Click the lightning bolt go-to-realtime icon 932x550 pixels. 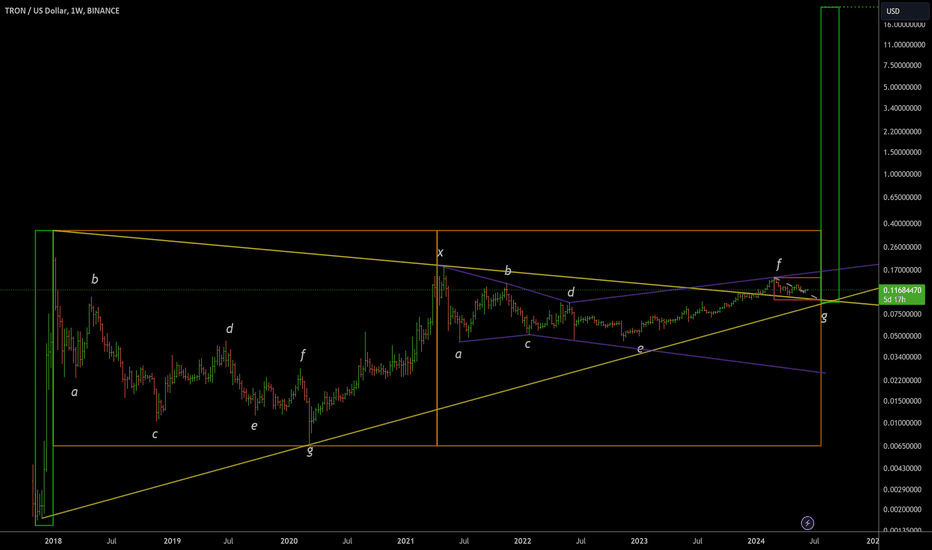(807, 523)
